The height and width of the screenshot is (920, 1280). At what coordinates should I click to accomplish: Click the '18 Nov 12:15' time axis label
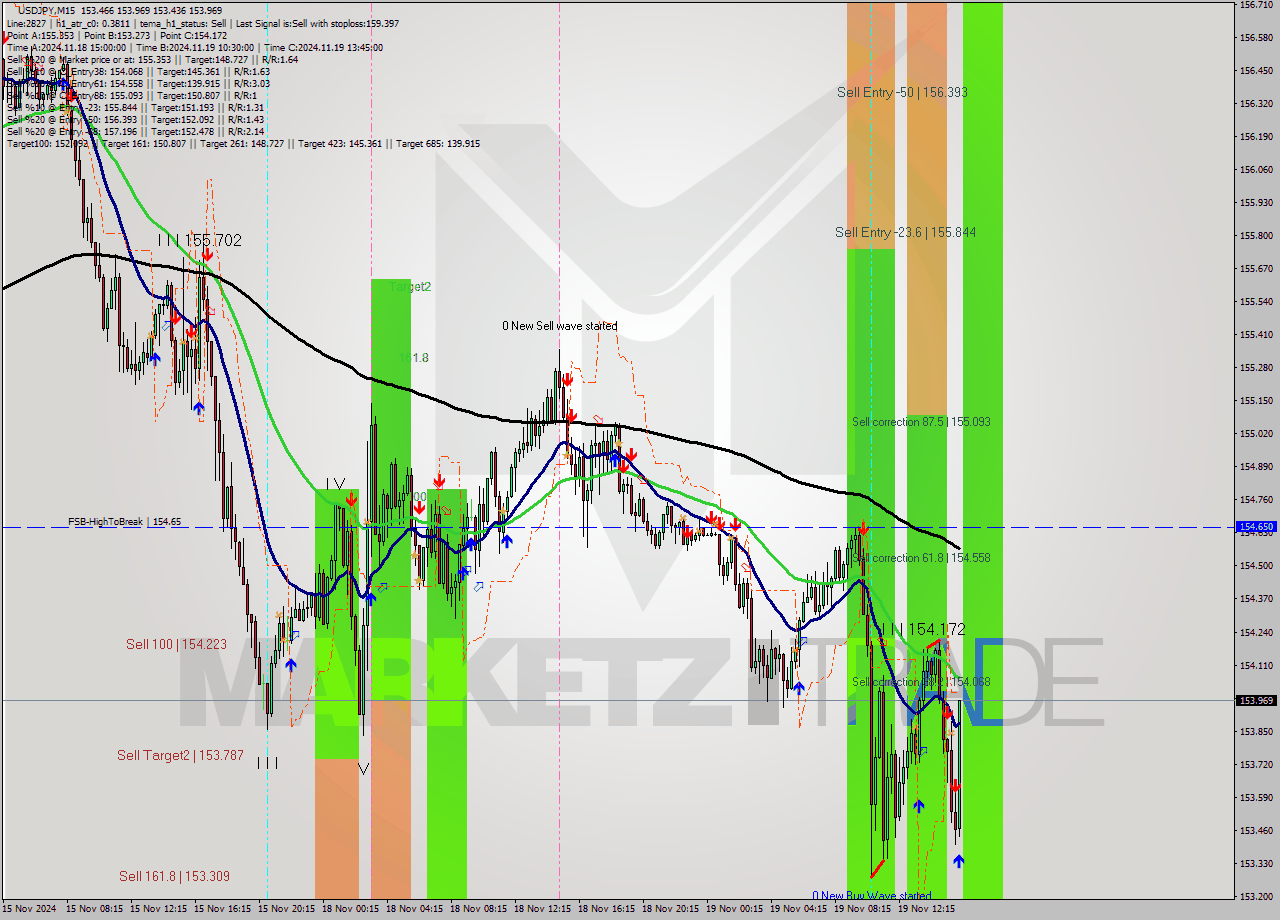[543, 910]
